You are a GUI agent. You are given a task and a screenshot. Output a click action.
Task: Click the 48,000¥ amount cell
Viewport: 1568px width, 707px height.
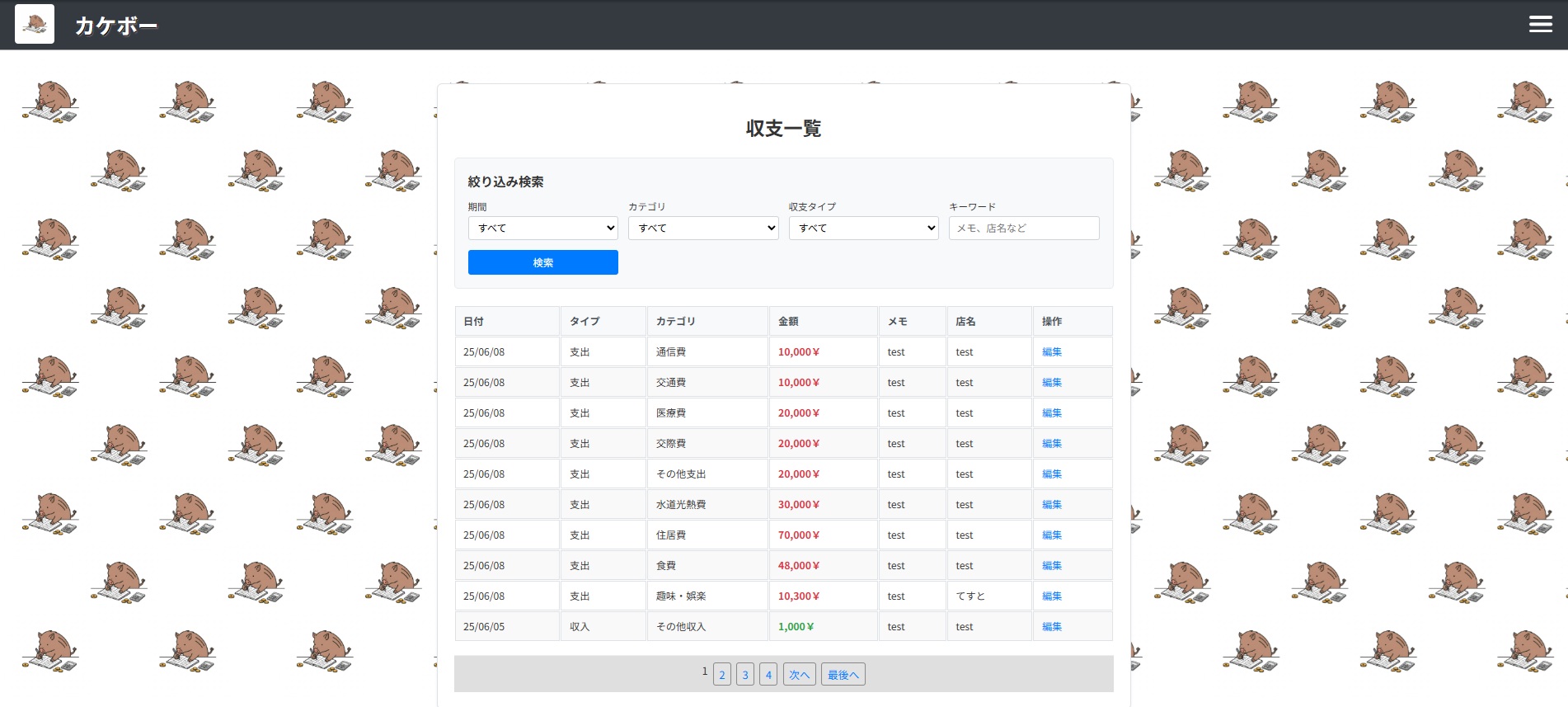click(x=823, y=566)
